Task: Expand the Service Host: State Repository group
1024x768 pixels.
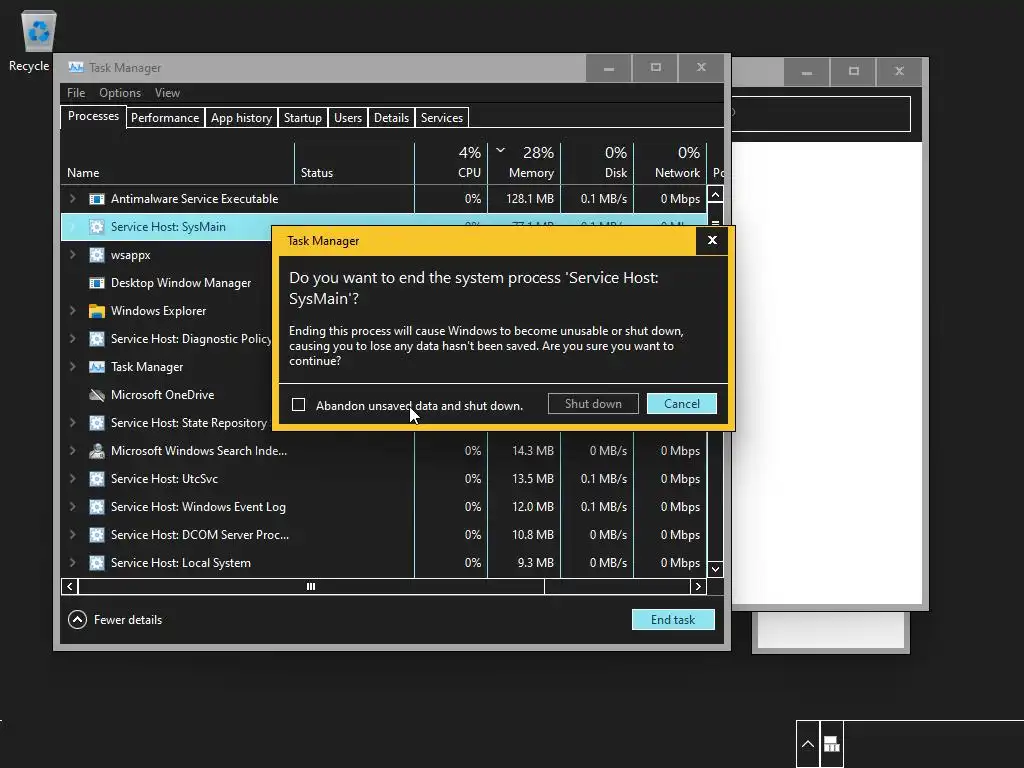Action: (72, 423)
